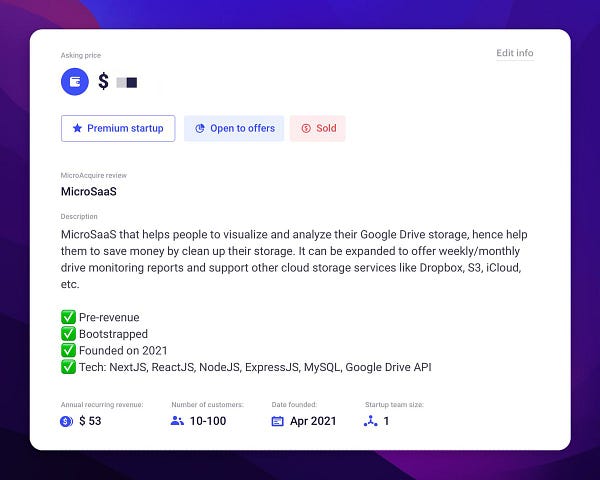This screenshot has height=480, width=600.
Task: Click the Edit info link
Action: [x=515, y=53]
